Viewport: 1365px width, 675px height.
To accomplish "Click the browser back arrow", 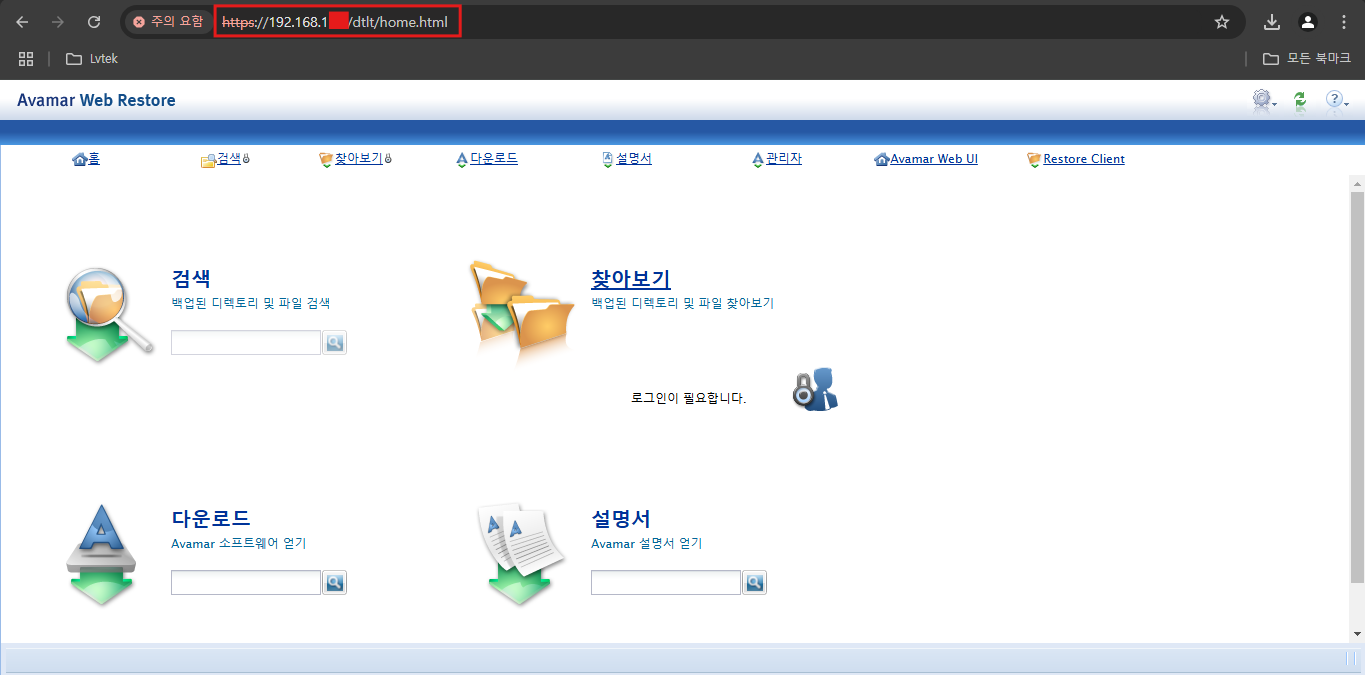I will tap(22, 22).
